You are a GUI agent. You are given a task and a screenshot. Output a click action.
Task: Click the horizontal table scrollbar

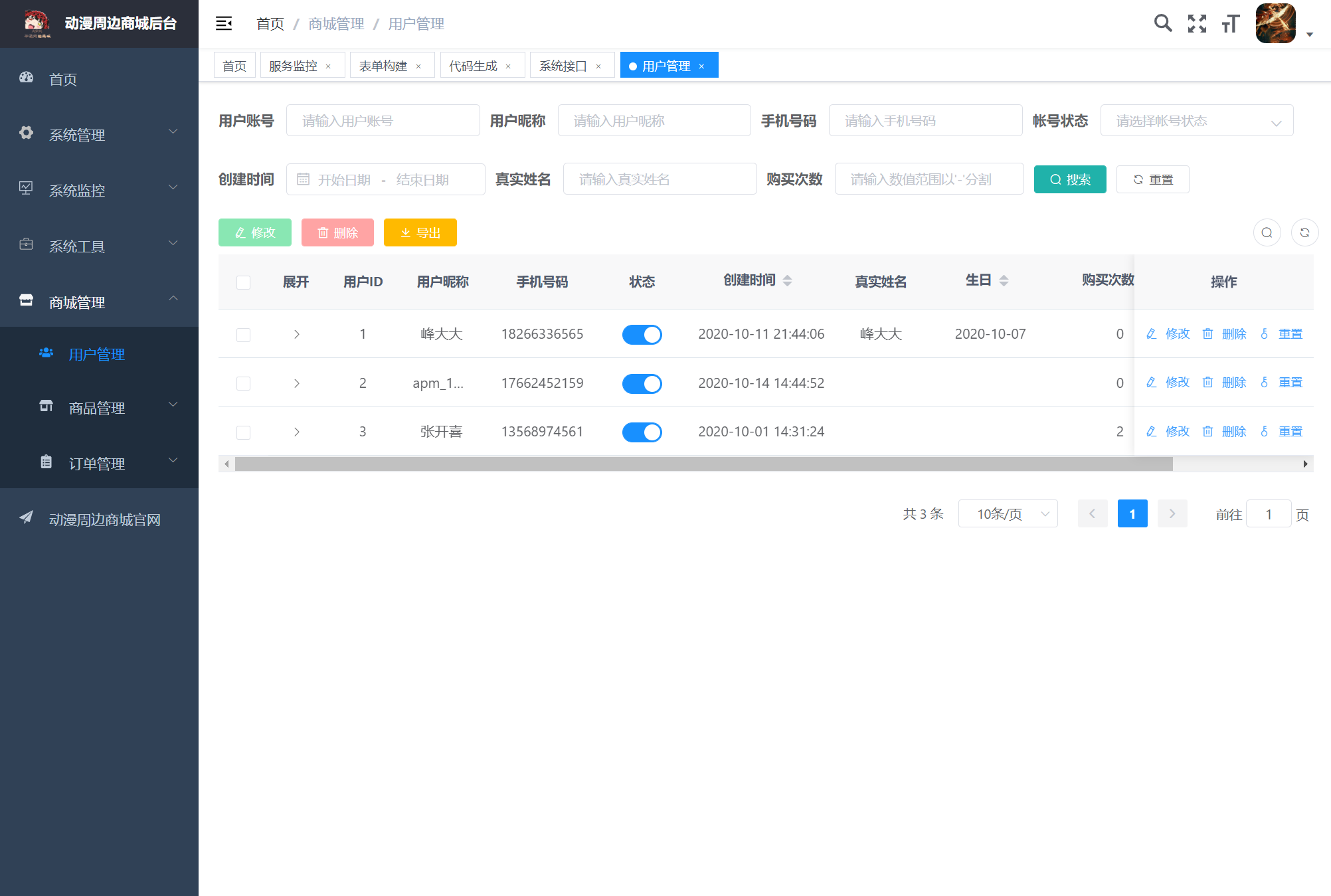pyautogui.click(x=703, y=464)
